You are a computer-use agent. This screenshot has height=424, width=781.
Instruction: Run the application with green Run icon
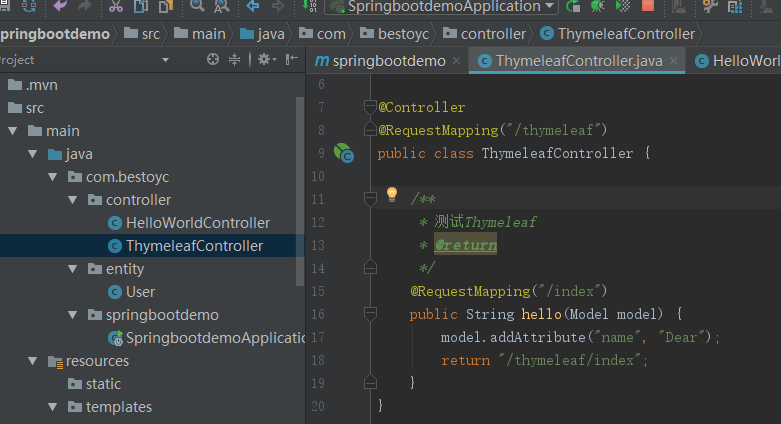pyautogui.click(x=573, y=5)
